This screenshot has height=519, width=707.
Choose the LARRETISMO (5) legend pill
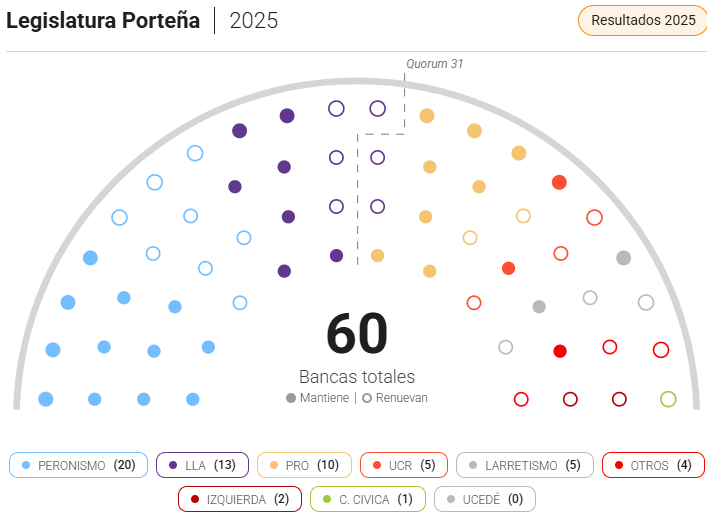525,465
